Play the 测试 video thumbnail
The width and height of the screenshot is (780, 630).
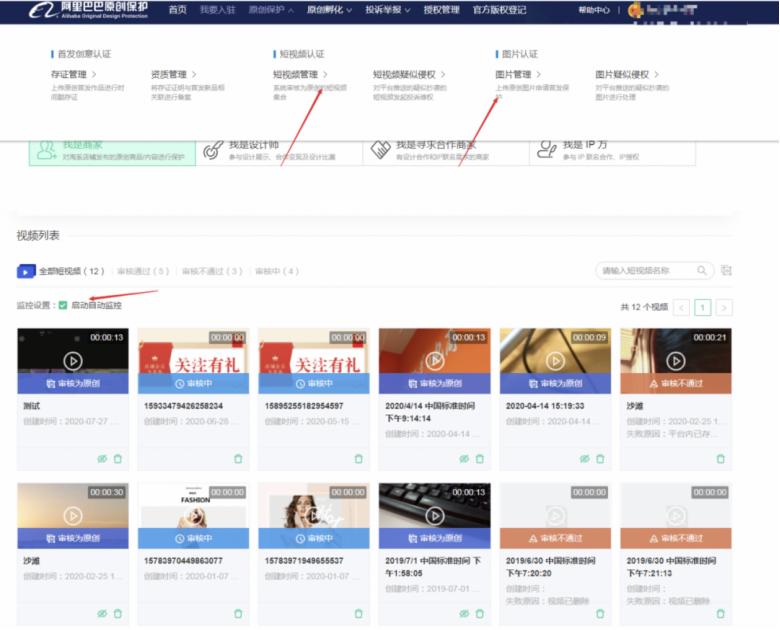(x=73, y=361)
